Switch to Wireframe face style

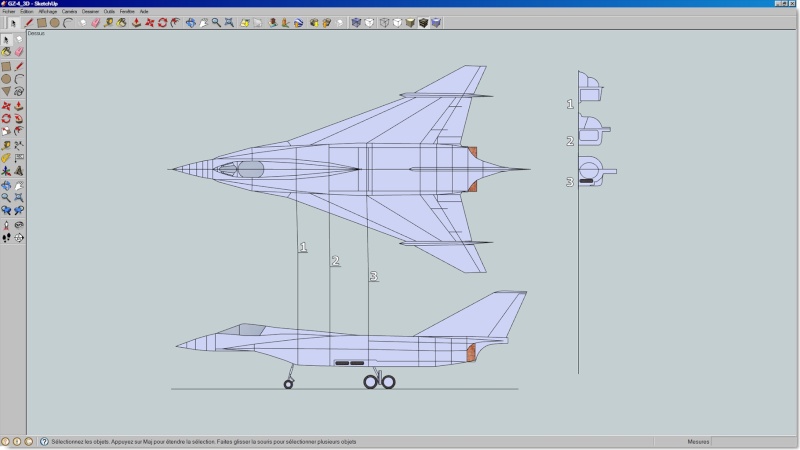pos(384,22)
